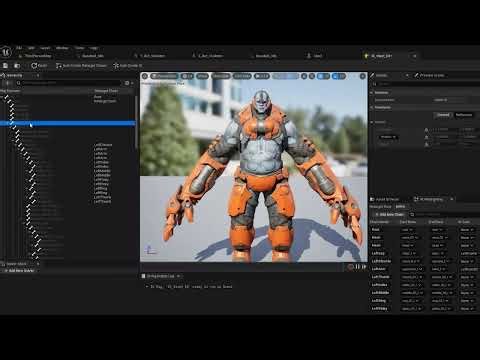Open the LOD Auto dropdown in the viewport
Image resolution: width=480 pixels, height=360 pixels.
coord(242,76)
